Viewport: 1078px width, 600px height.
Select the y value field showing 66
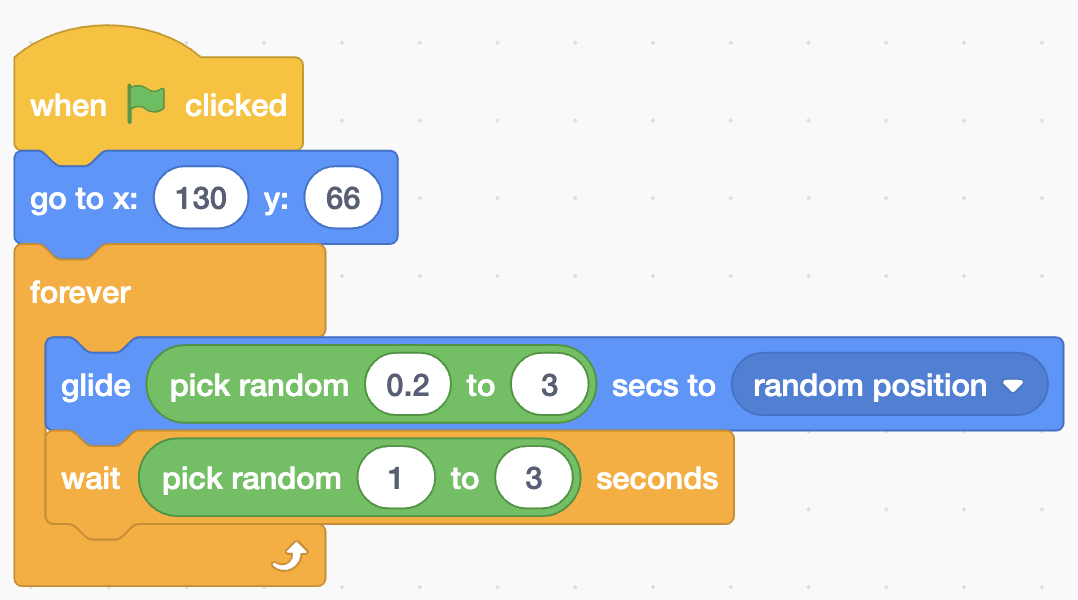tap(343, 198)
